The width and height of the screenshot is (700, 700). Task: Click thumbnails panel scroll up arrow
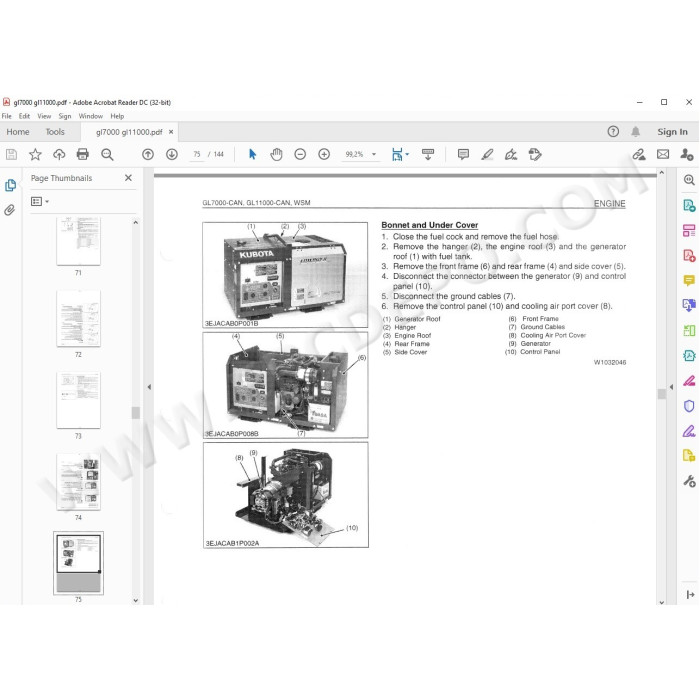136,222
